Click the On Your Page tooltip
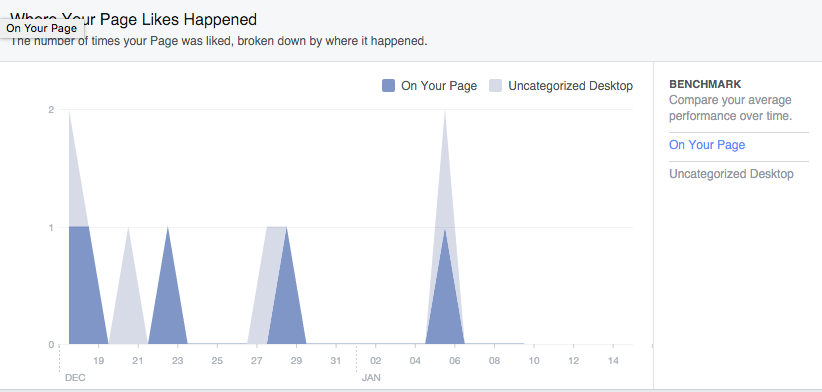The height and width of the screenshot is (392, 822). [42, 28]
